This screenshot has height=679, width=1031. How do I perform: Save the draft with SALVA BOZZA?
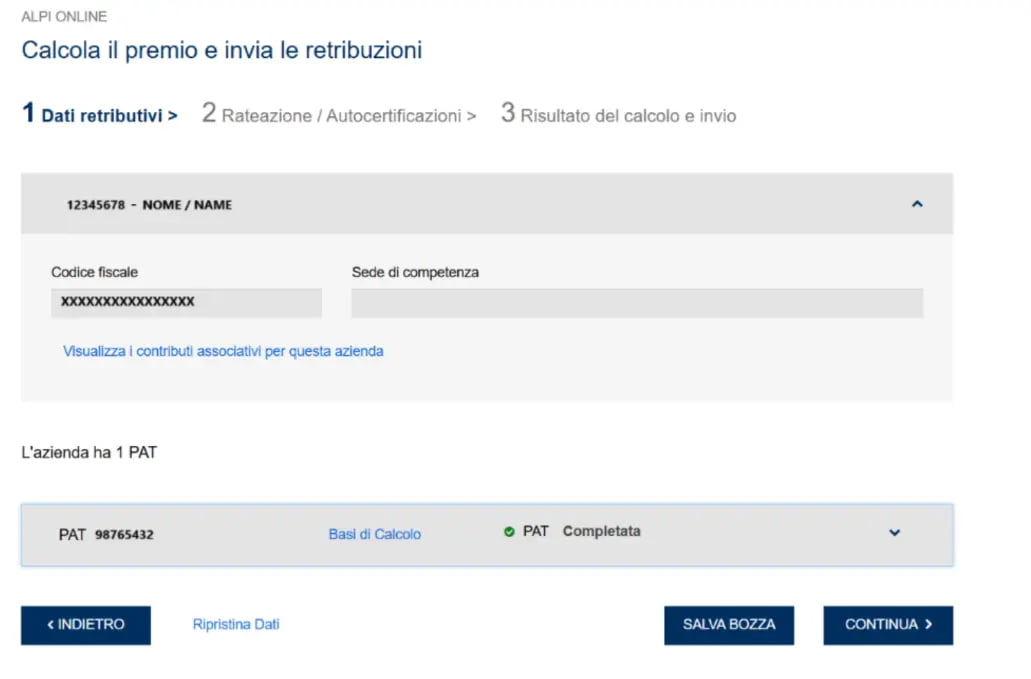click(x=728, y=625)
